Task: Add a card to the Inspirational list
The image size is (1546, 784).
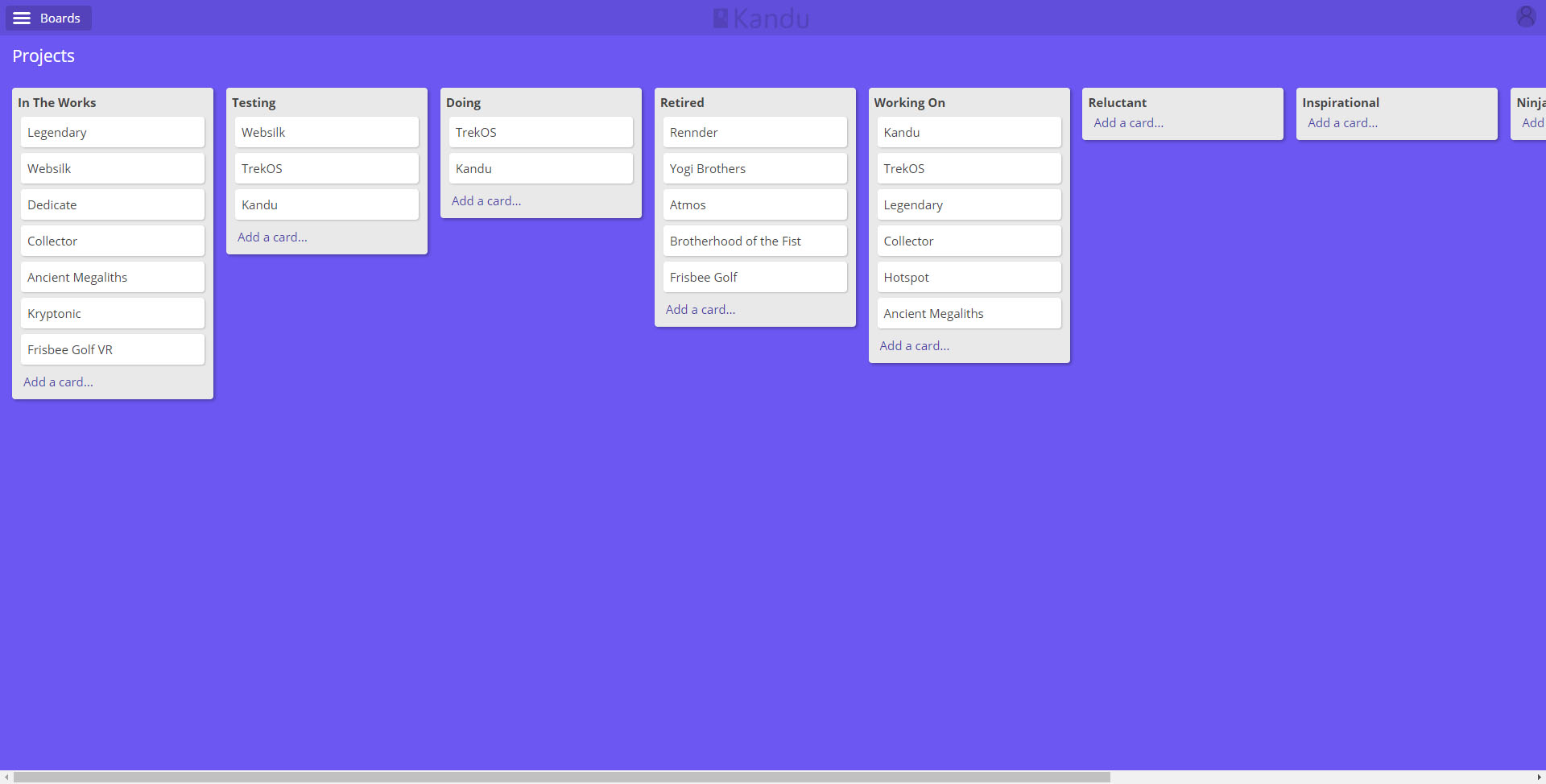Action: [1342, 122]
